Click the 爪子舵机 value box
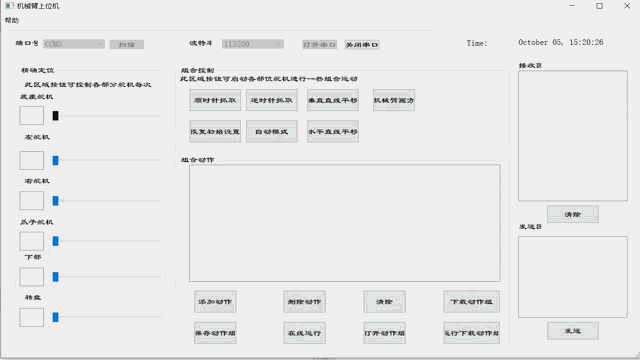The width and height of the screenshot is (640, 360). point(31,241)
